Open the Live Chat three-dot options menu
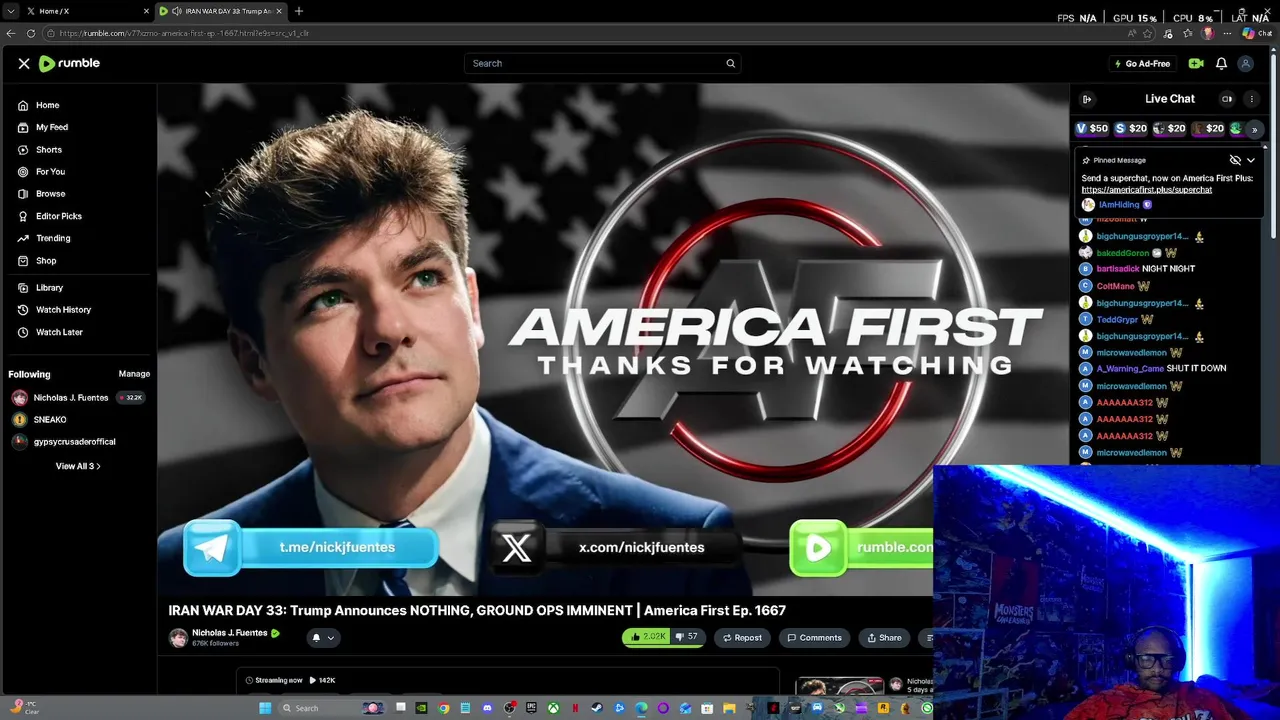 pyautogui.click(x=1251, y=99)
